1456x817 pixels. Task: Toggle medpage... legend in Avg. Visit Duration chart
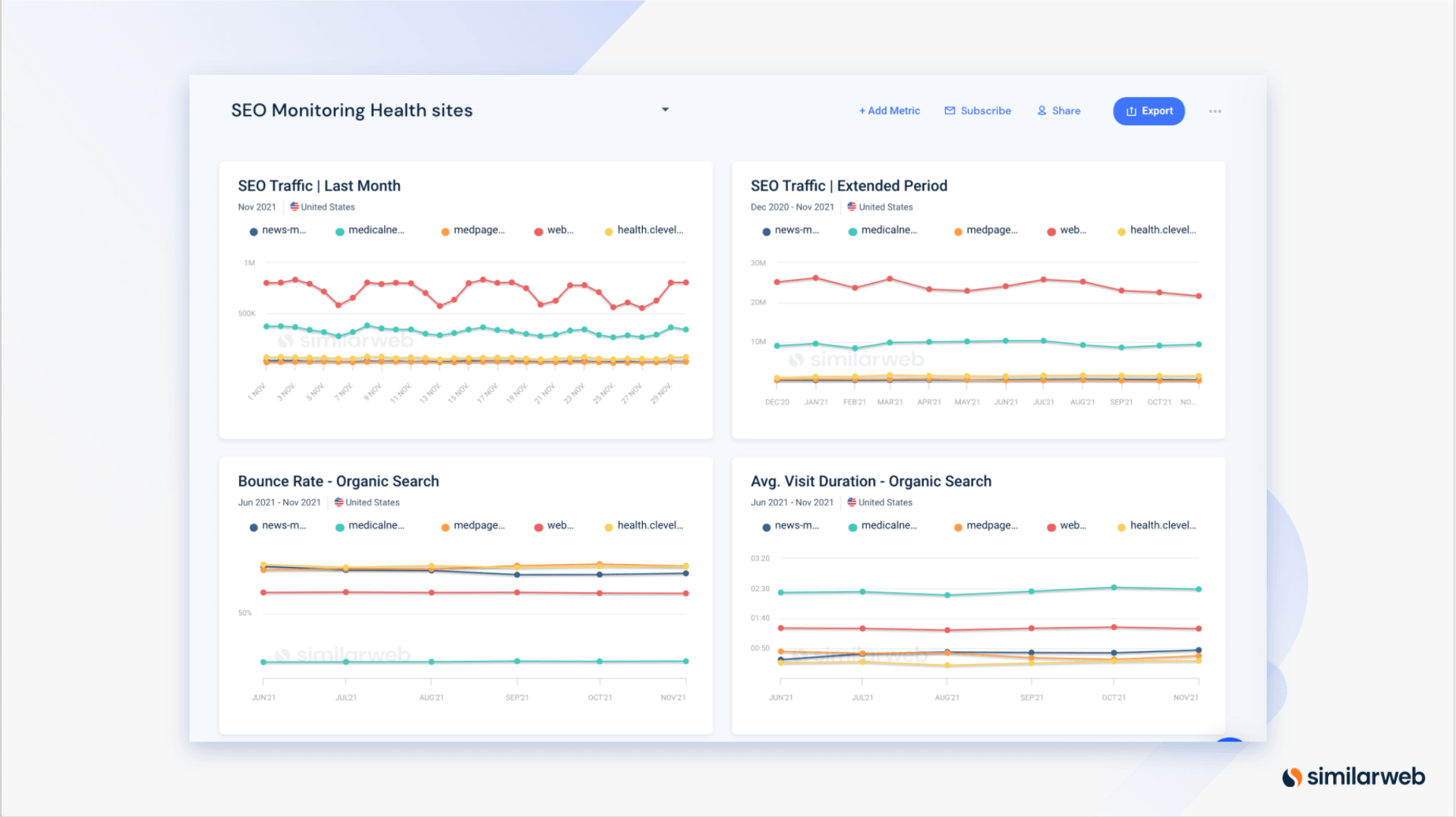(x=986, y=526)
